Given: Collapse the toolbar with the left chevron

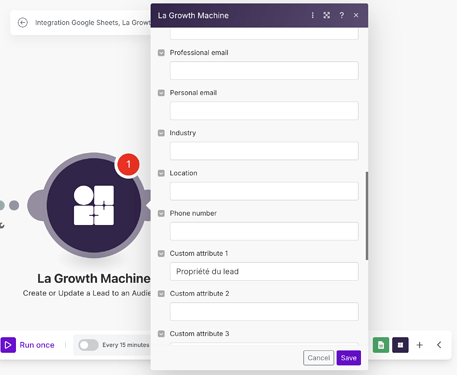Looking at the screenshot, I should point(439,345).
